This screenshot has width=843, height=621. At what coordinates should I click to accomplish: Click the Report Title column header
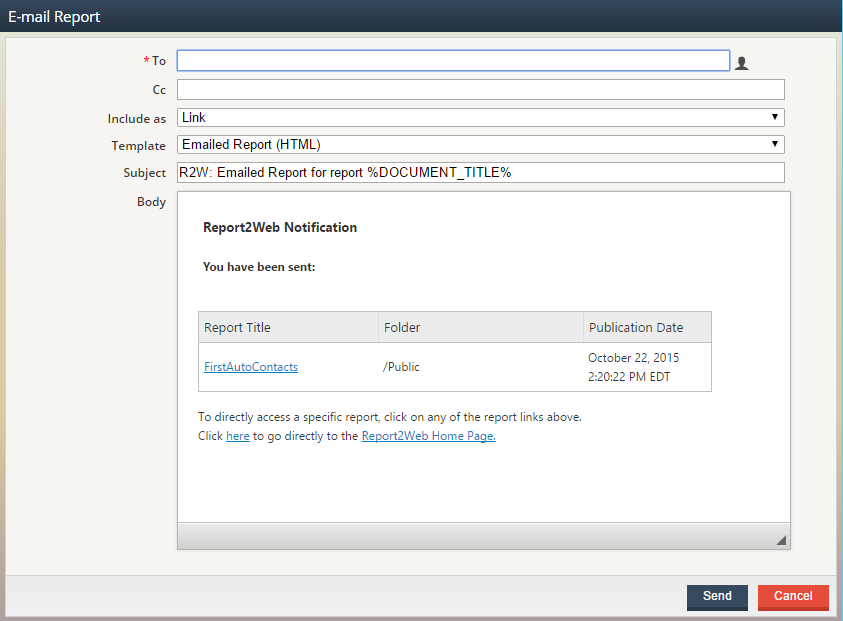240,327
